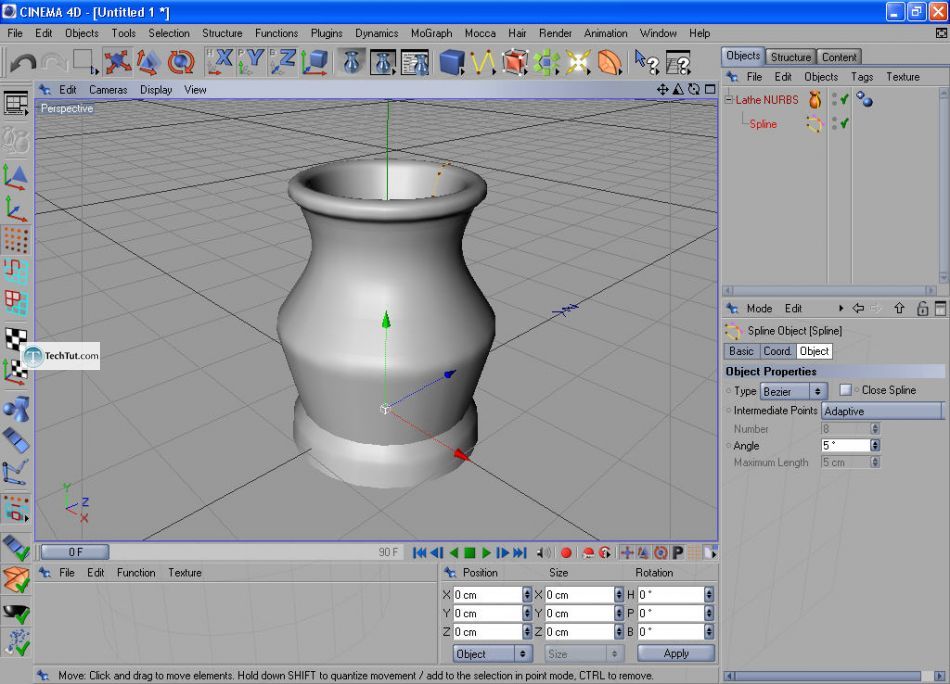Open the material manager Function menu

click(136, 573)
